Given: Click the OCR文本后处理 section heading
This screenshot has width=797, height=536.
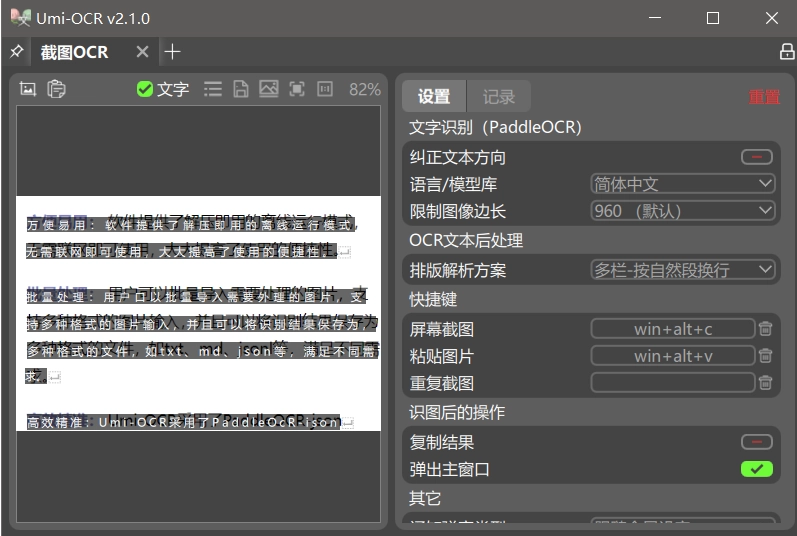Looking at the screenshot, I should pos(466,240).
